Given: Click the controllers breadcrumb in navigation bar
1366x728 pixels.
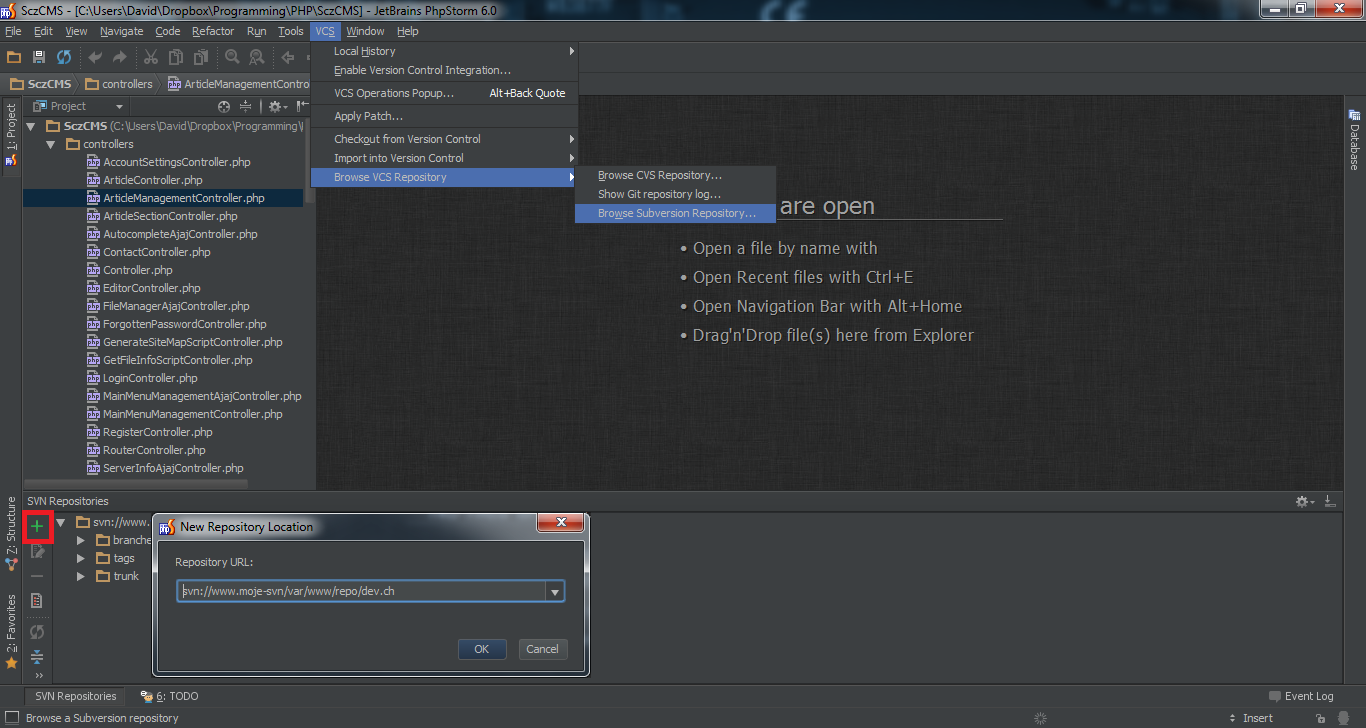Looking at the screenshot, I should point(118,84).
